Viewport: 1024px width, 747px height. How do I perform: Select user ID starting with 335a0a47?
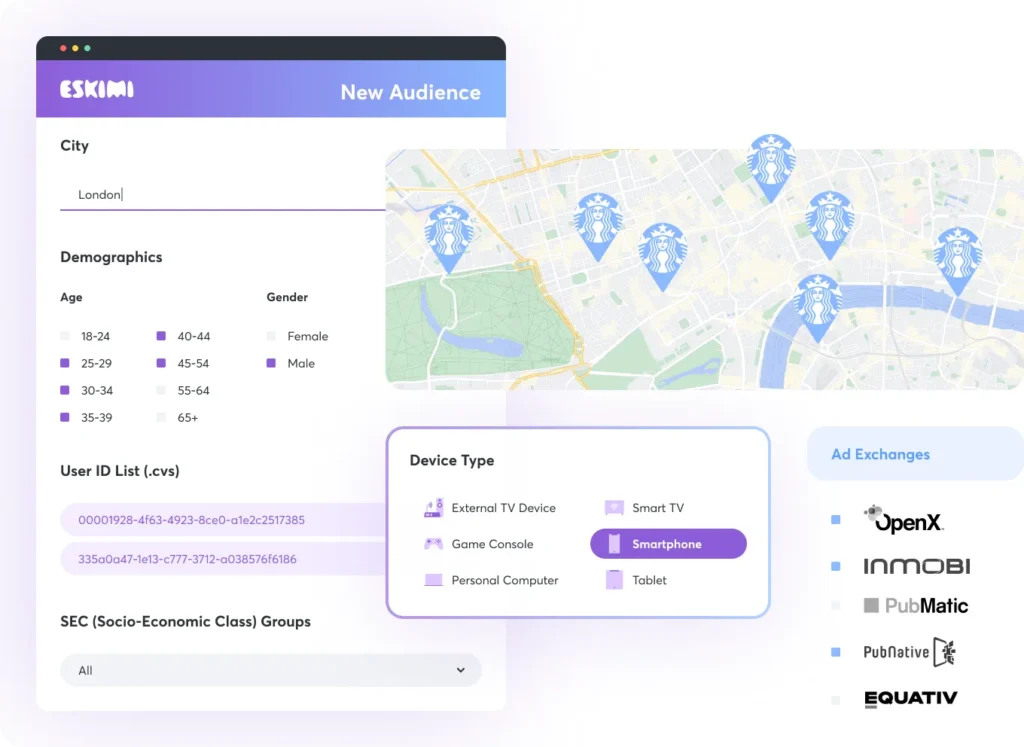(223, 559)
